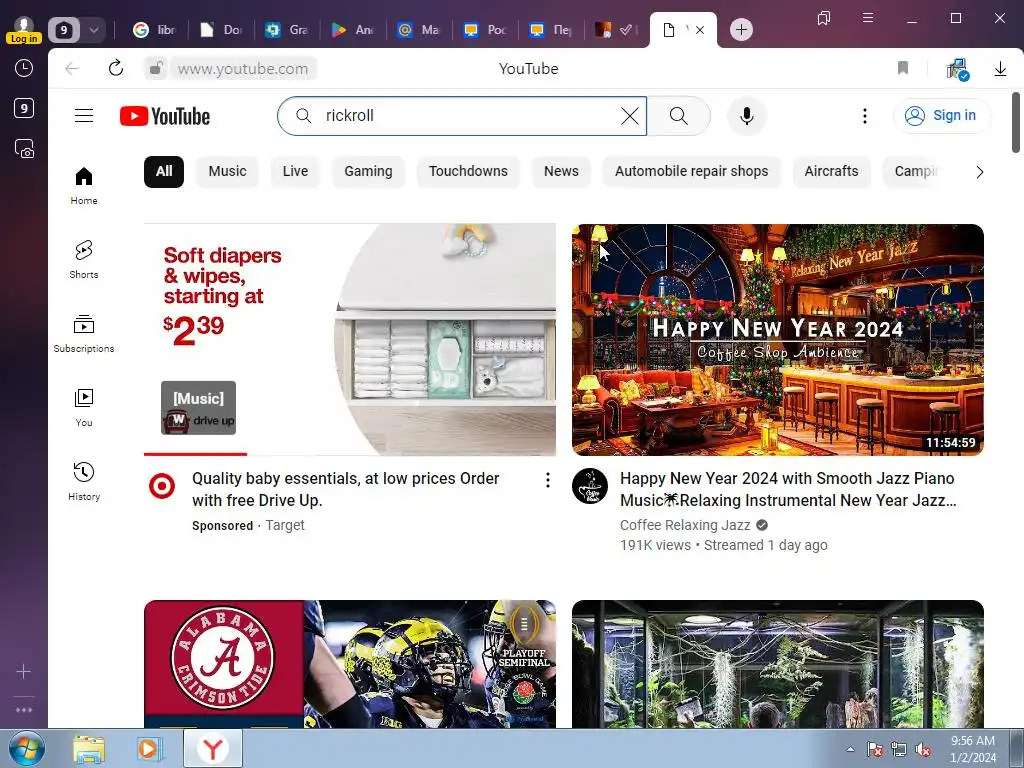Select the All filter chip

tap(164, 172)
